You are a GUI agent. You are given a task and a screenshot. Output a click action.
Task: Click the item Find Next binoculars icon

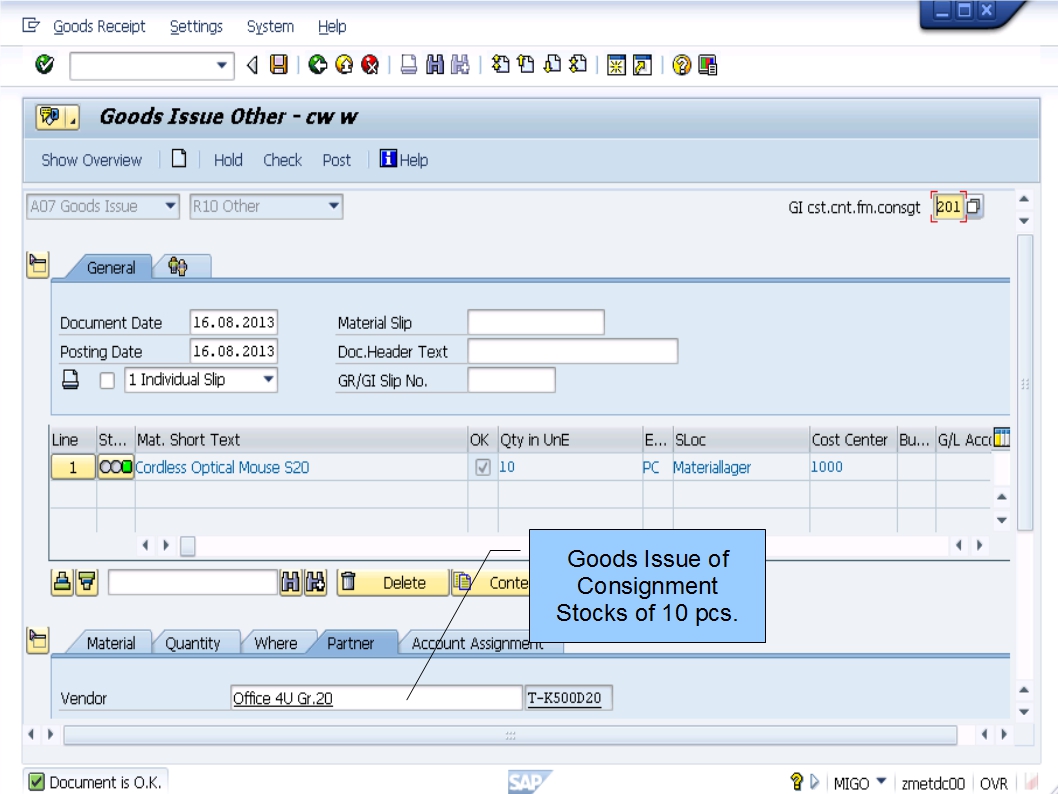tap(316, 582)
